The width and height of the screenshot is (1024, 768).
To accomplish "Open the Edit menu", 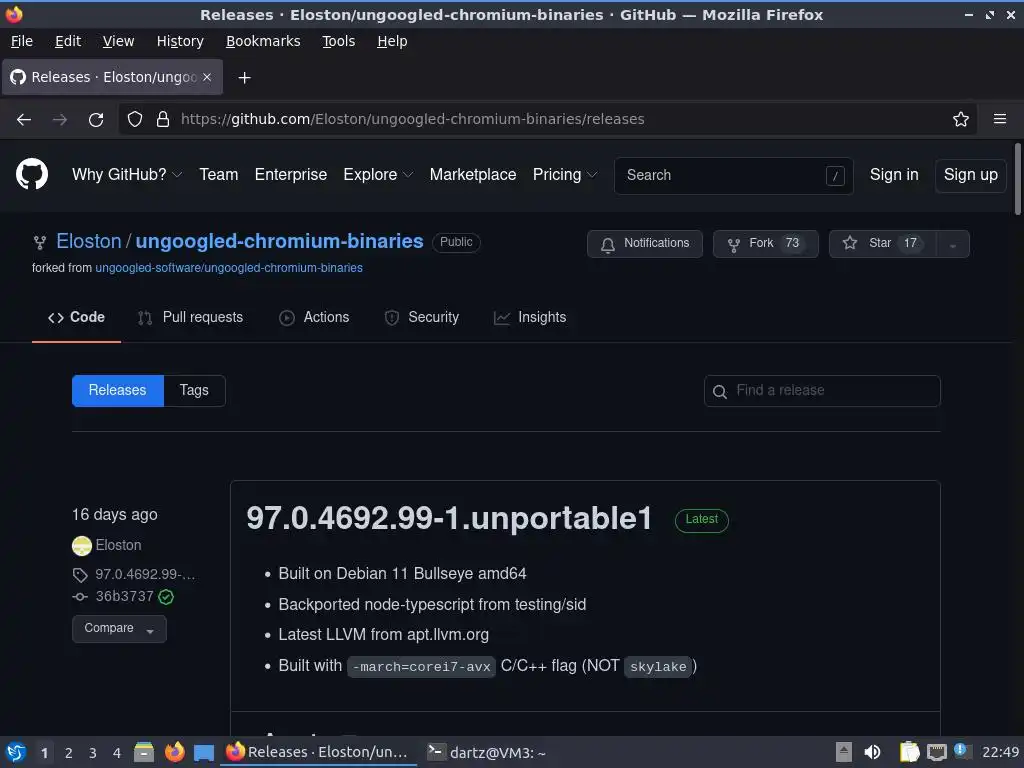I will pos(68,41).
